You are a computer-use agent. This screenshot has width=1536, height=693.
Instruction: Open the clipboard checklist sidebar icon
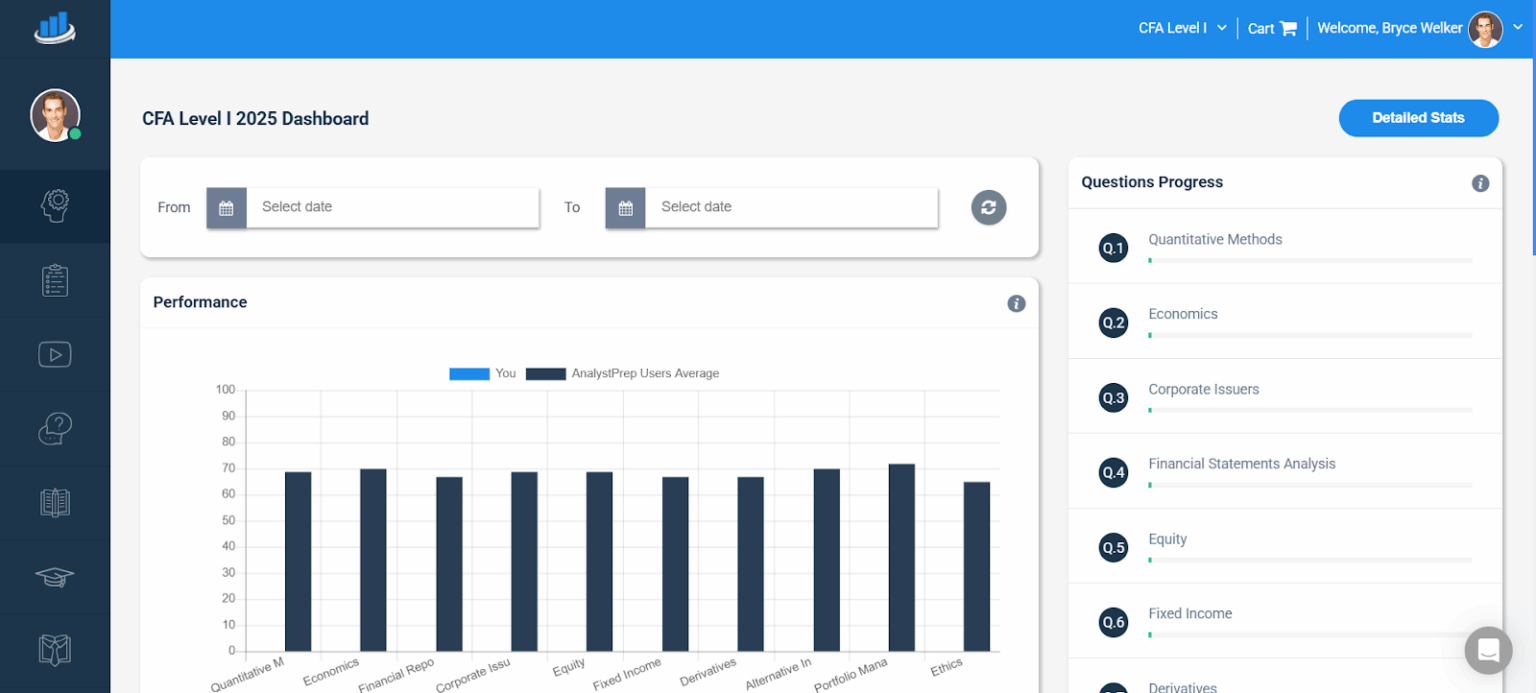click(55, 281)
